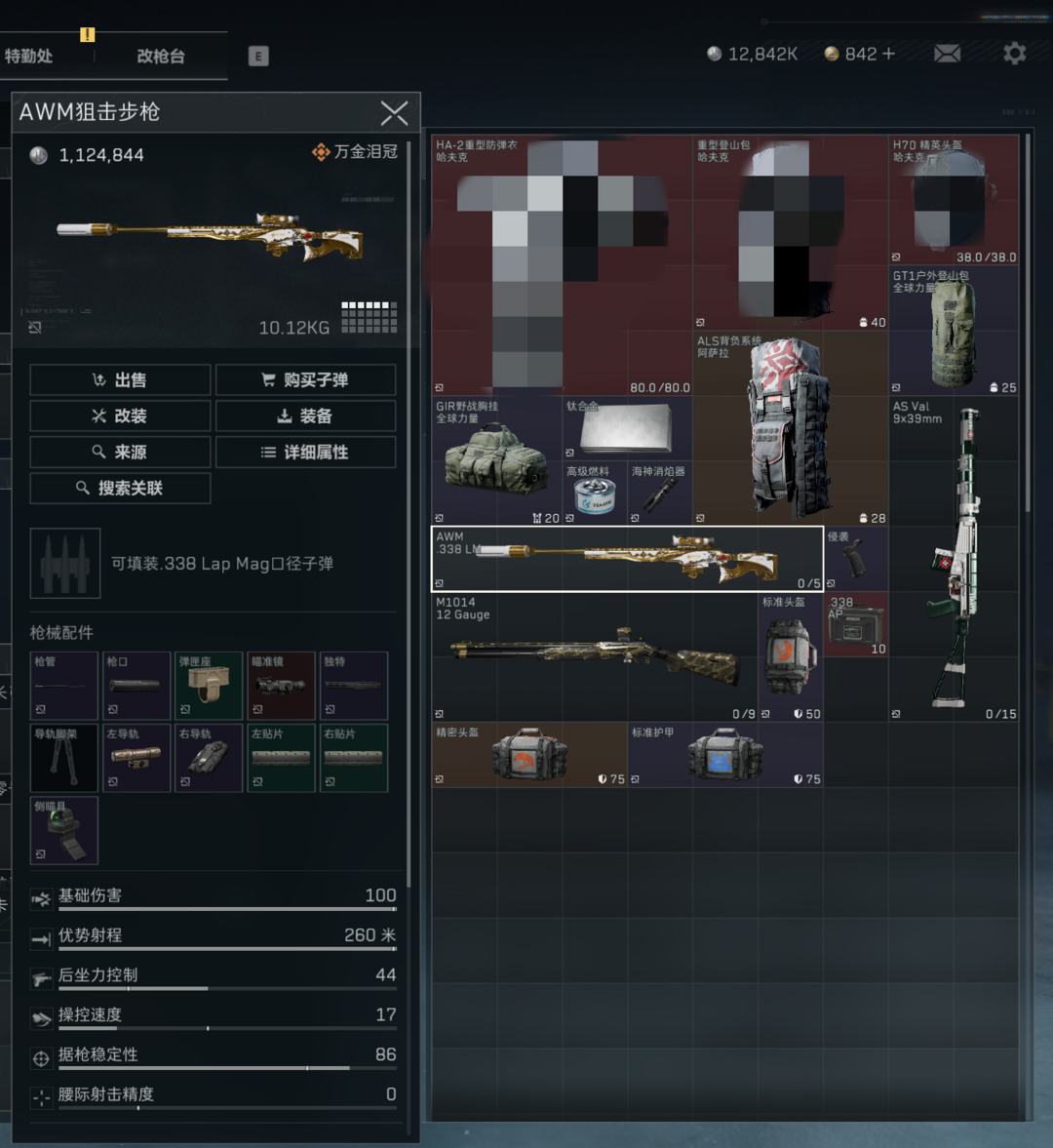This screenshot has height=1148, width=1053.
Task: Select the 右导轨 right rail slot
Action: click(x=210, y=758)
